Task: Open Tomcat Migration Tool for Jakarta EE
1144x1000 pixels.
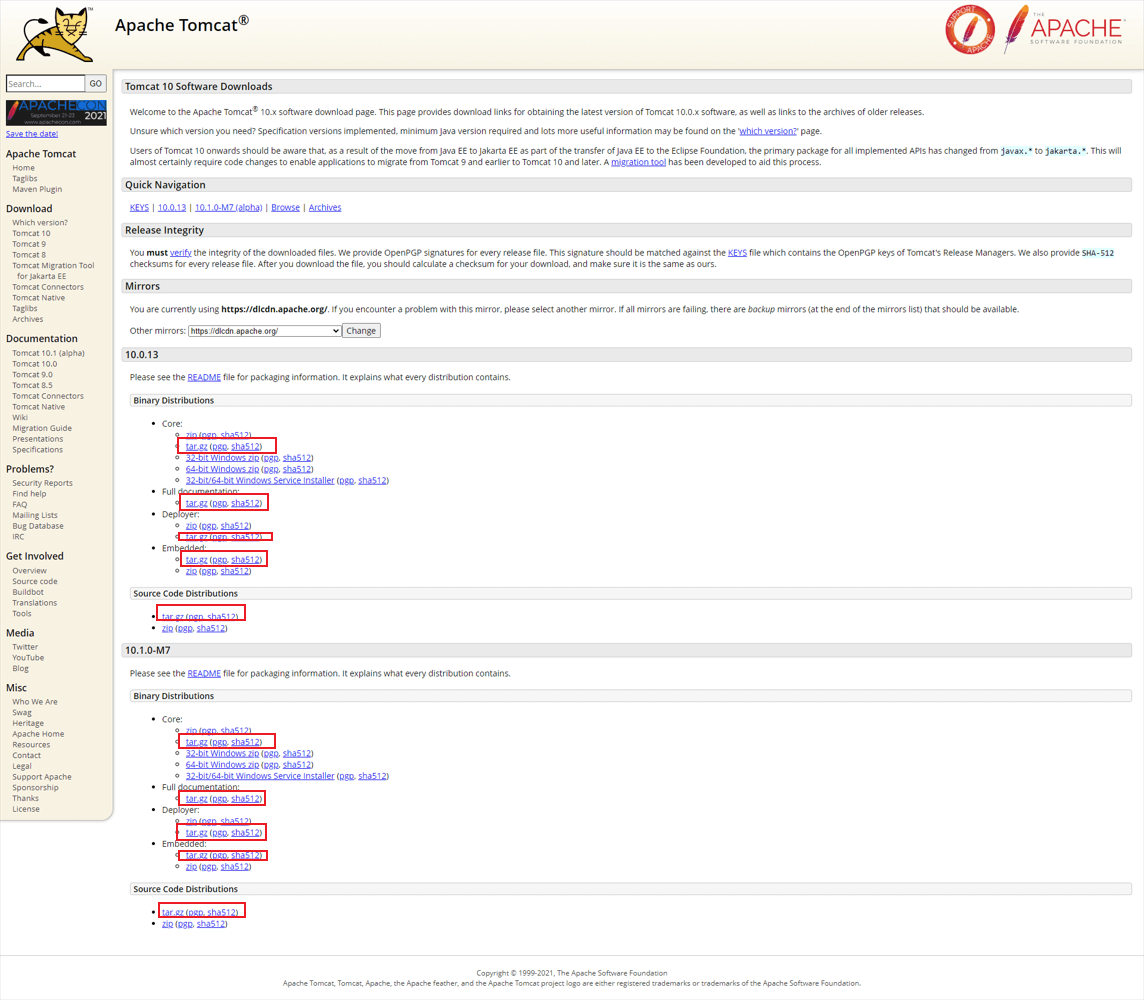Action: click(53, 271)
